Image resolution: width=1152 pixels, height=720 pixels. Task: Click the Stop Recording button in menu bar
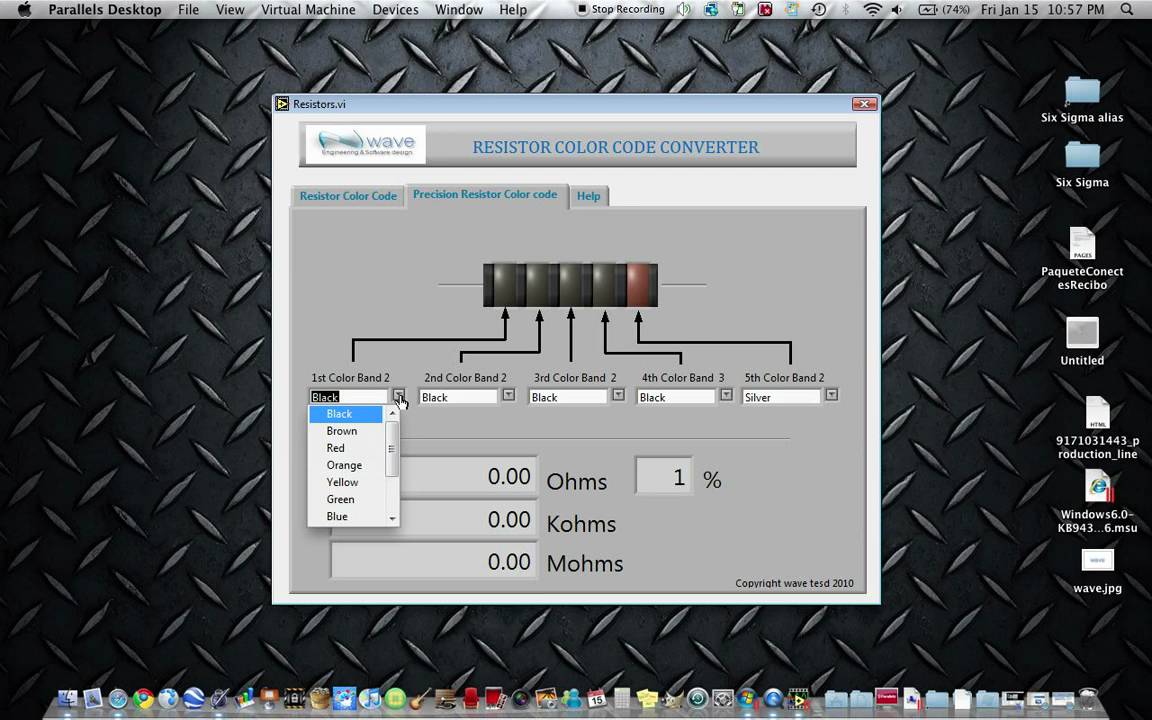click(x=621, y=10)
